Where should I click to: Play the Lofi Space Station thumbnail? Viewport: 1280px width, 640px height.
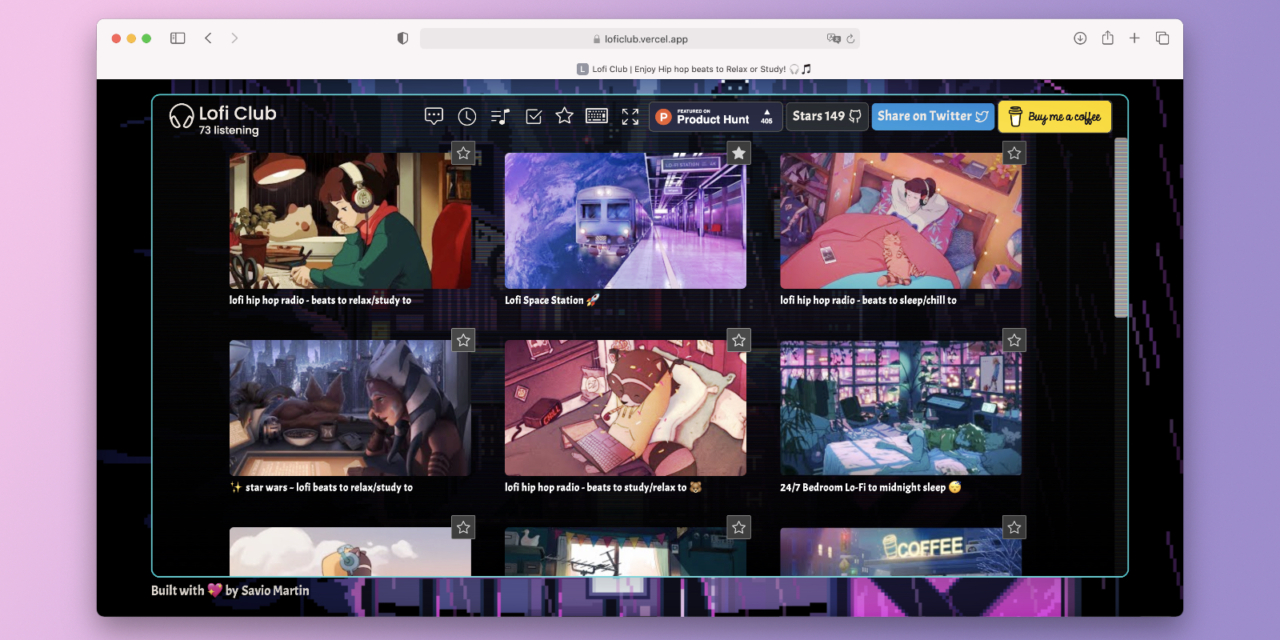point(625,221)
